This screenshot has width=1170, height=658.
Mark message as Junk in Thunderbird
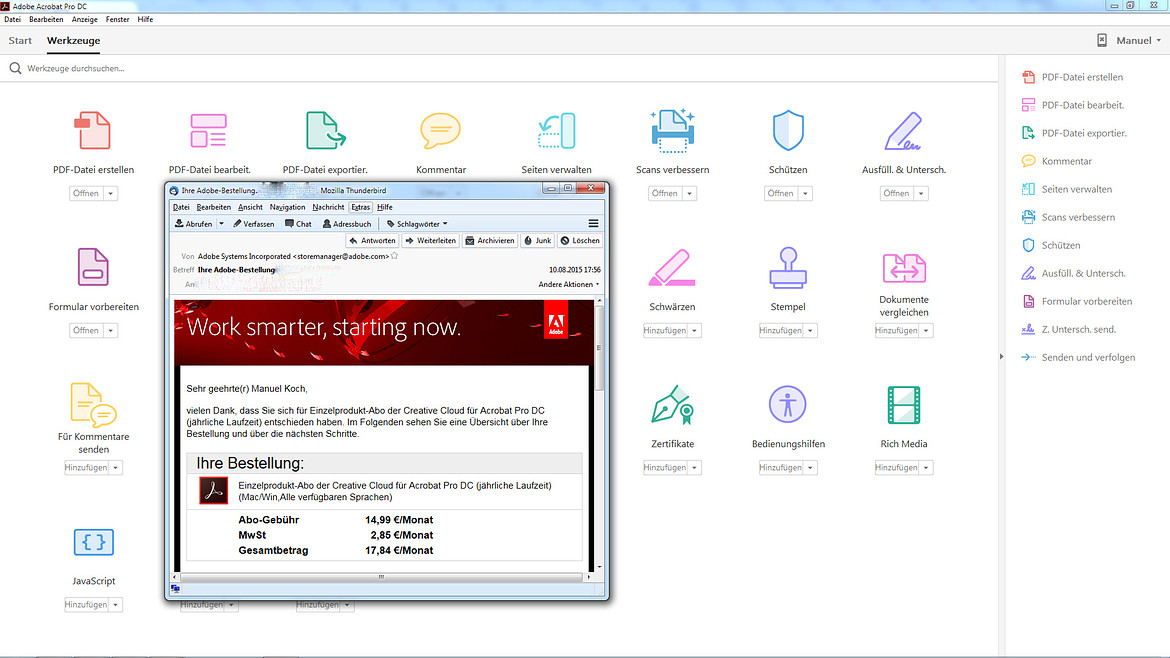point(537,240)
